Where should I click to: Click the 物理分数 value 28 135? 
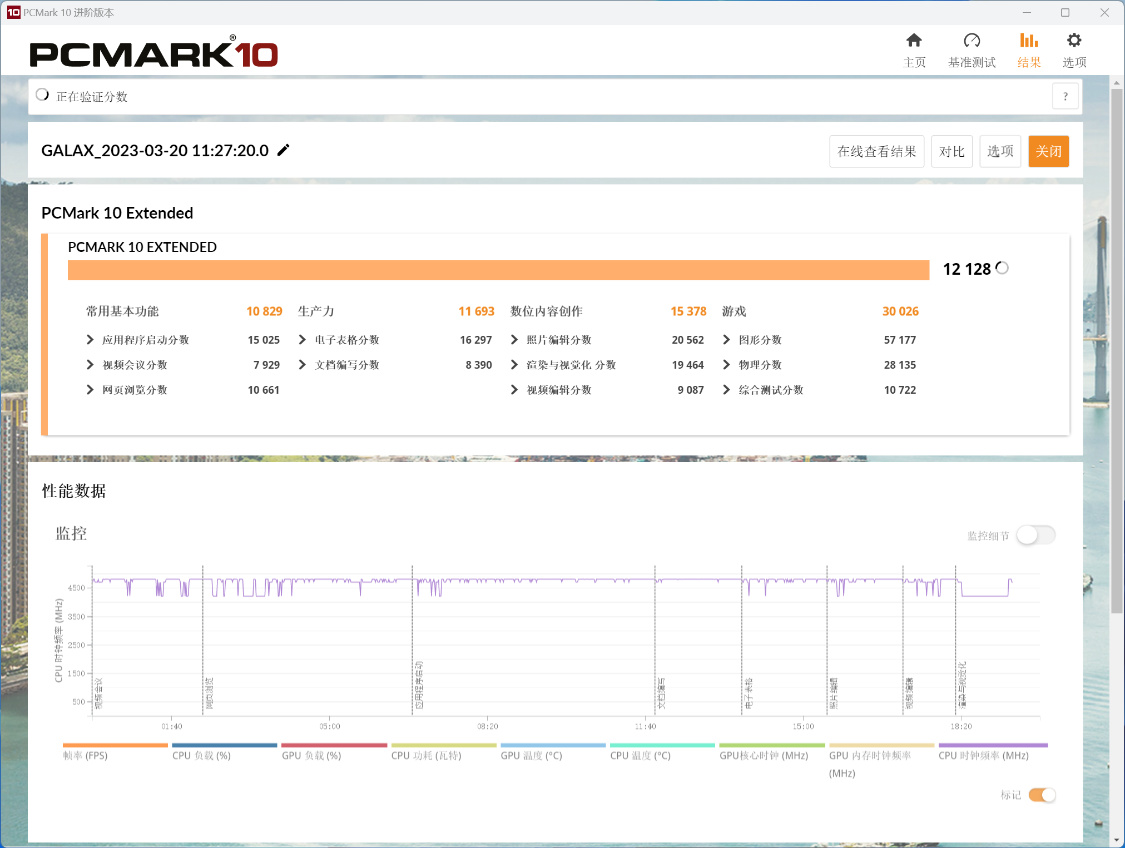[900, 365]
